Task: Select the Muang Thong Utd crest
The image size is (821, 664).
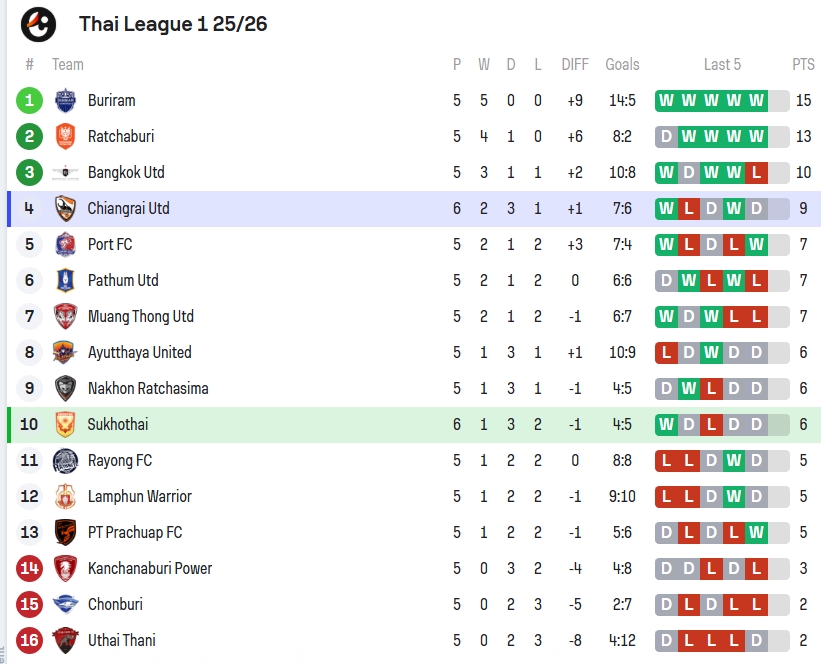Action: pos(65,316)
